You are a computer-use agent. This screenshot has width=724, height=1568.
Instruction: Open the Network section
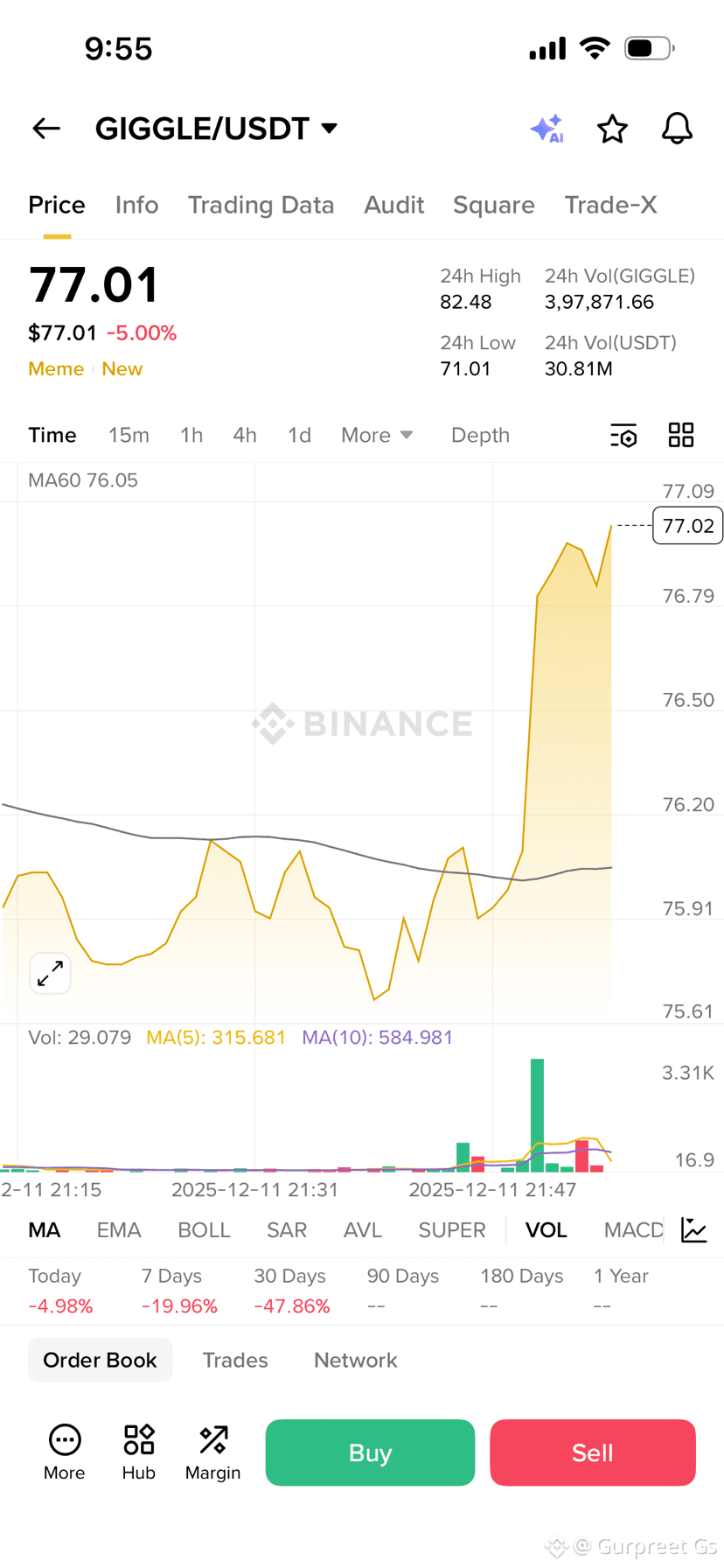point(355,1360)
